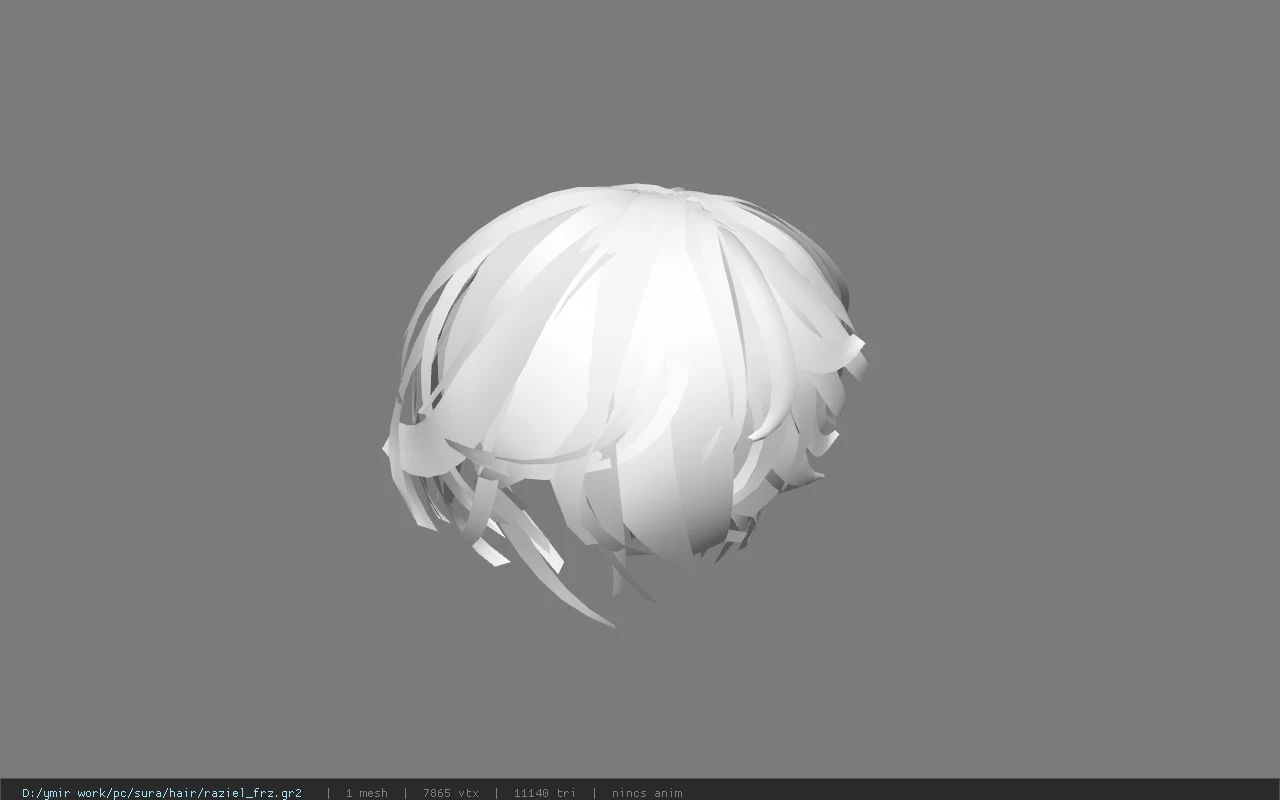Click the 'nincs anim' status entry

pyautogui.click(x=647, y=793)
